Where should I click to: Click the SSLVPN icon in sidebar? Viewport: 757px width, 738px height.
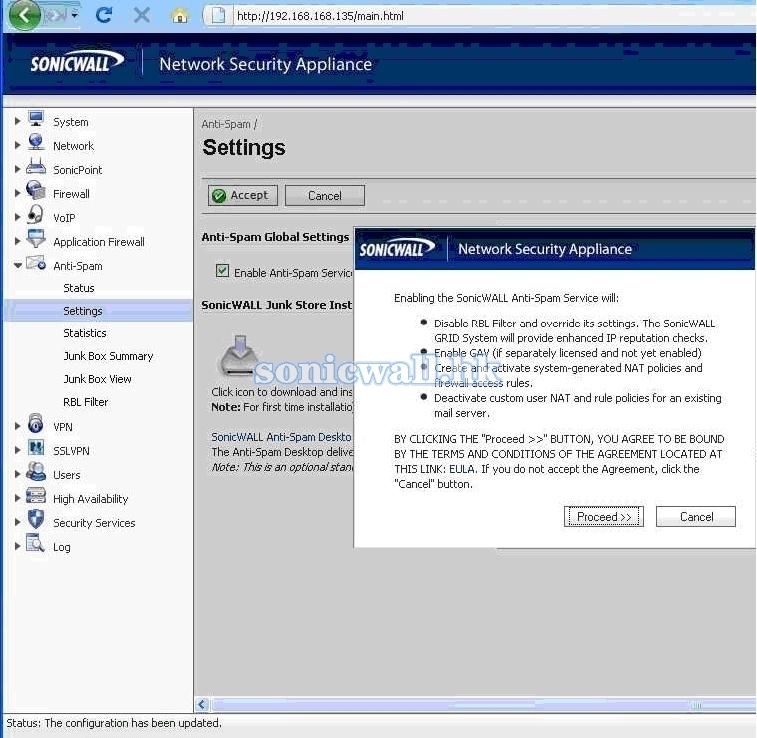(36, 447)
